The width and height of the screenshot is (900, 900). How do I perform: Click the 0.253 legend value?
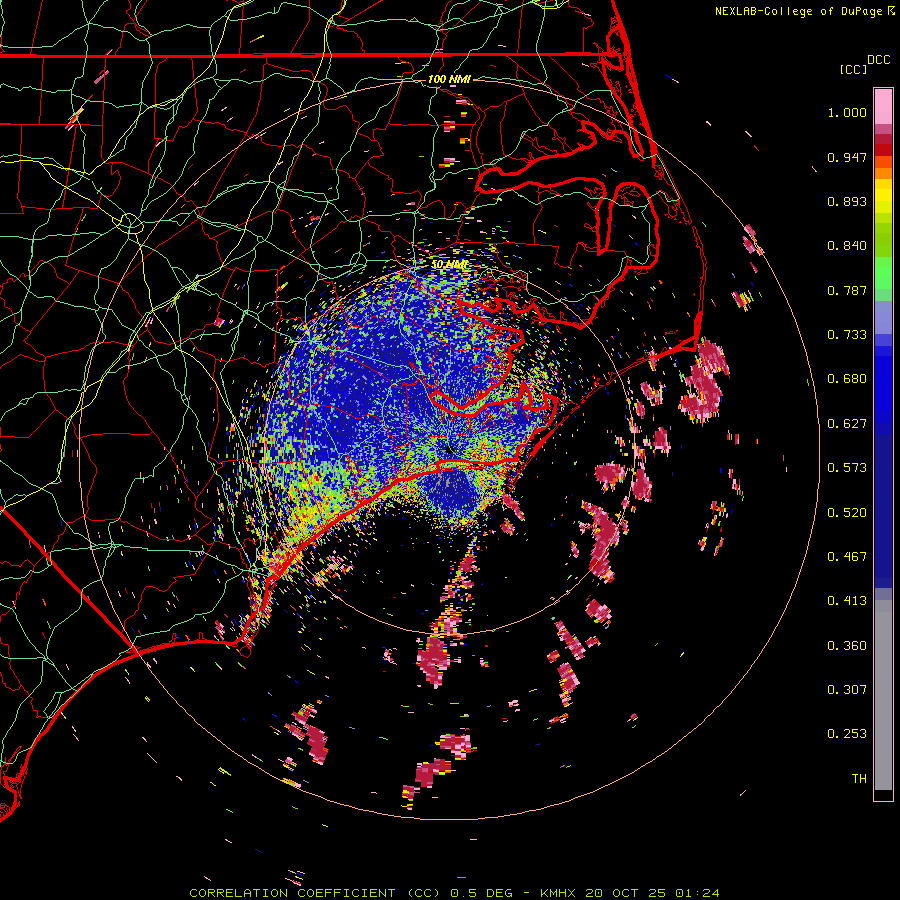(x=847, y=734)
